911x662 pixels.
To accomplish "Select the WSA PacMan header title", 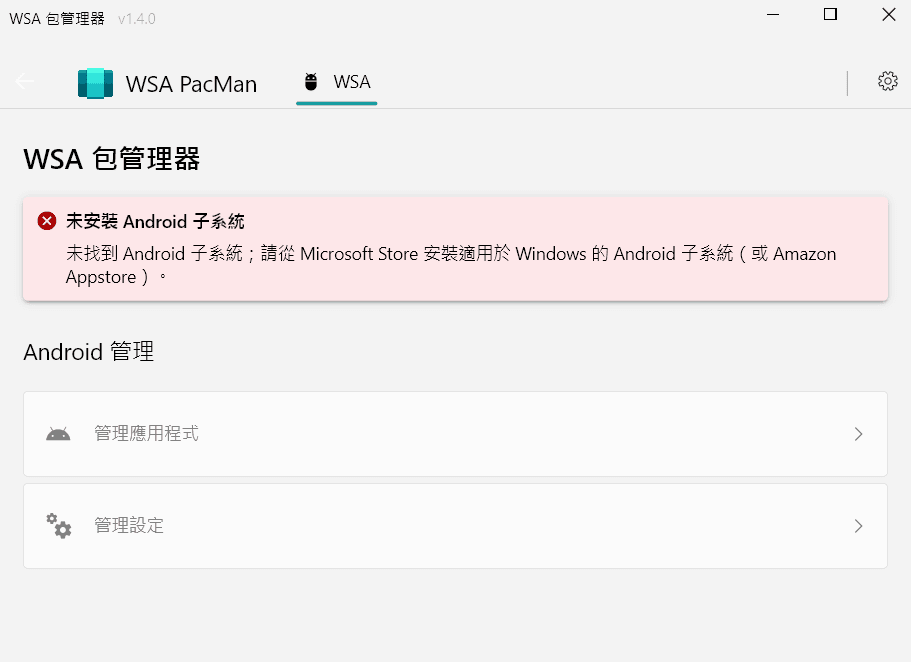I will (x=190, y=84).
